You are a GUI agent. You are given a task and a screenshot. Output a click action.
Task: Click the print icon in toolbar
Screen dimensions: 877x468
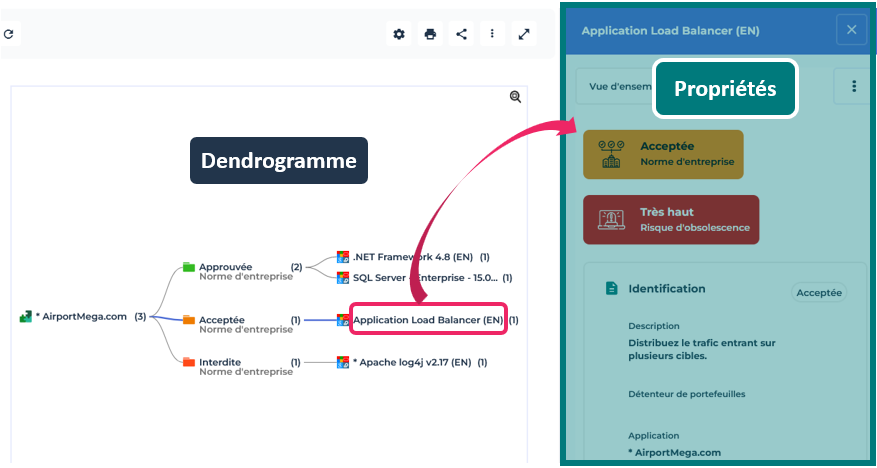coord(430,34)
